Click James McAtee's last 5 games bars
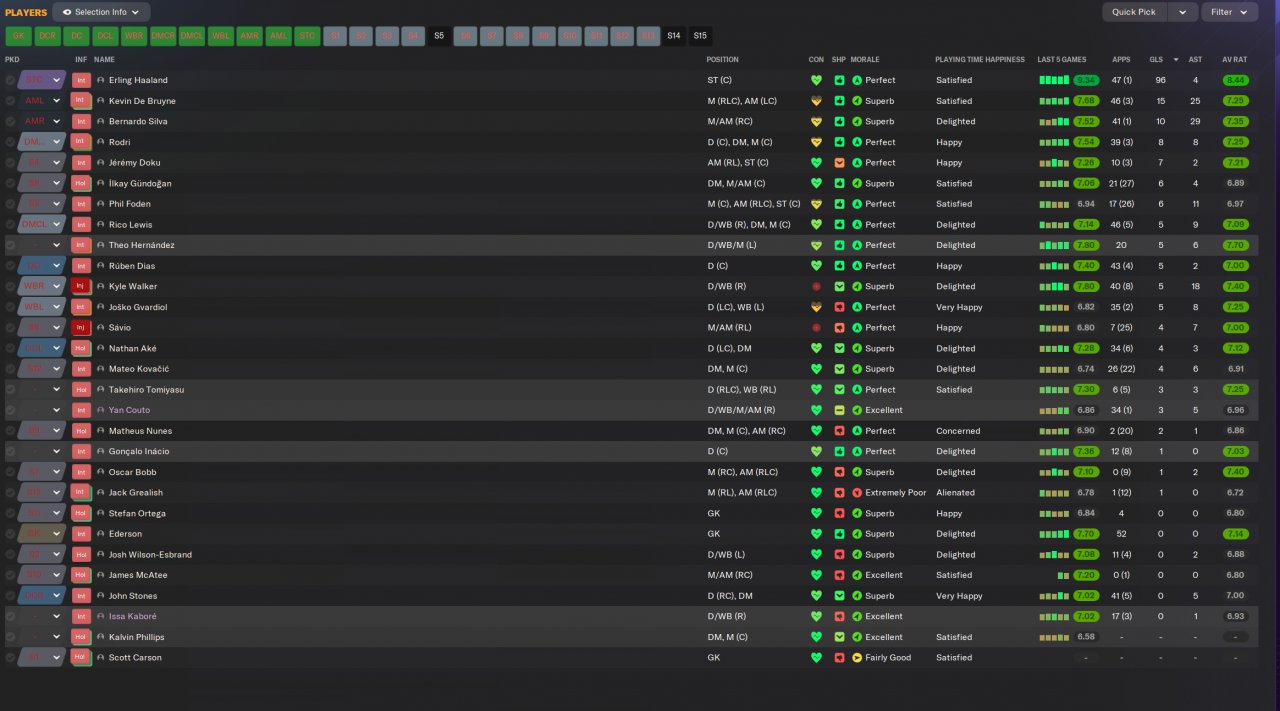The height and width of the screenshot is (711, 1280). [1063, 575]
